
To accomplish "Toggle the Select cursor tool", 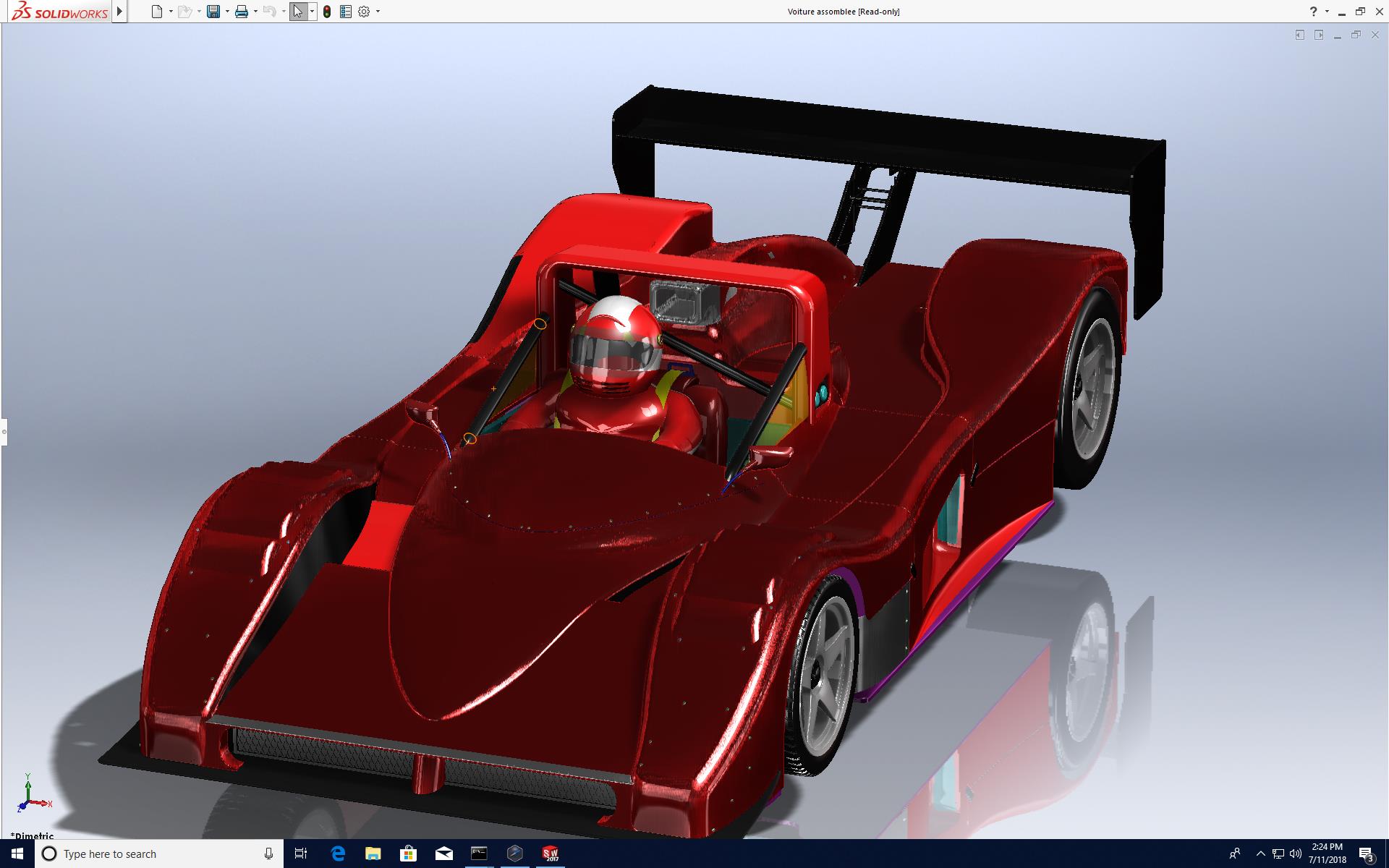I will tap(298, 12).
